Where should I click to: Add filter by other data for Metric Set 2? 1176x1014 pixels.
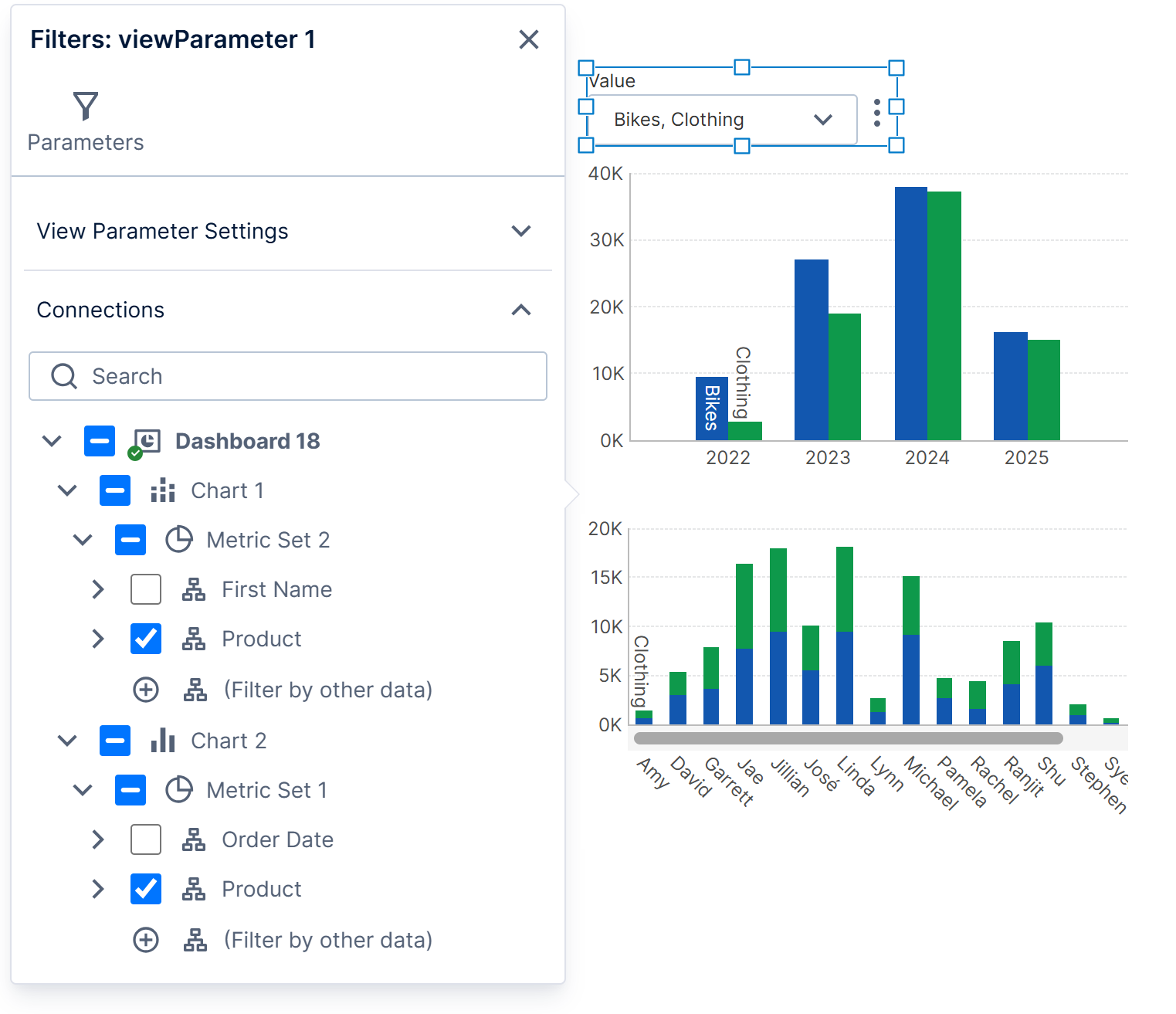click(x=146, y=690)
